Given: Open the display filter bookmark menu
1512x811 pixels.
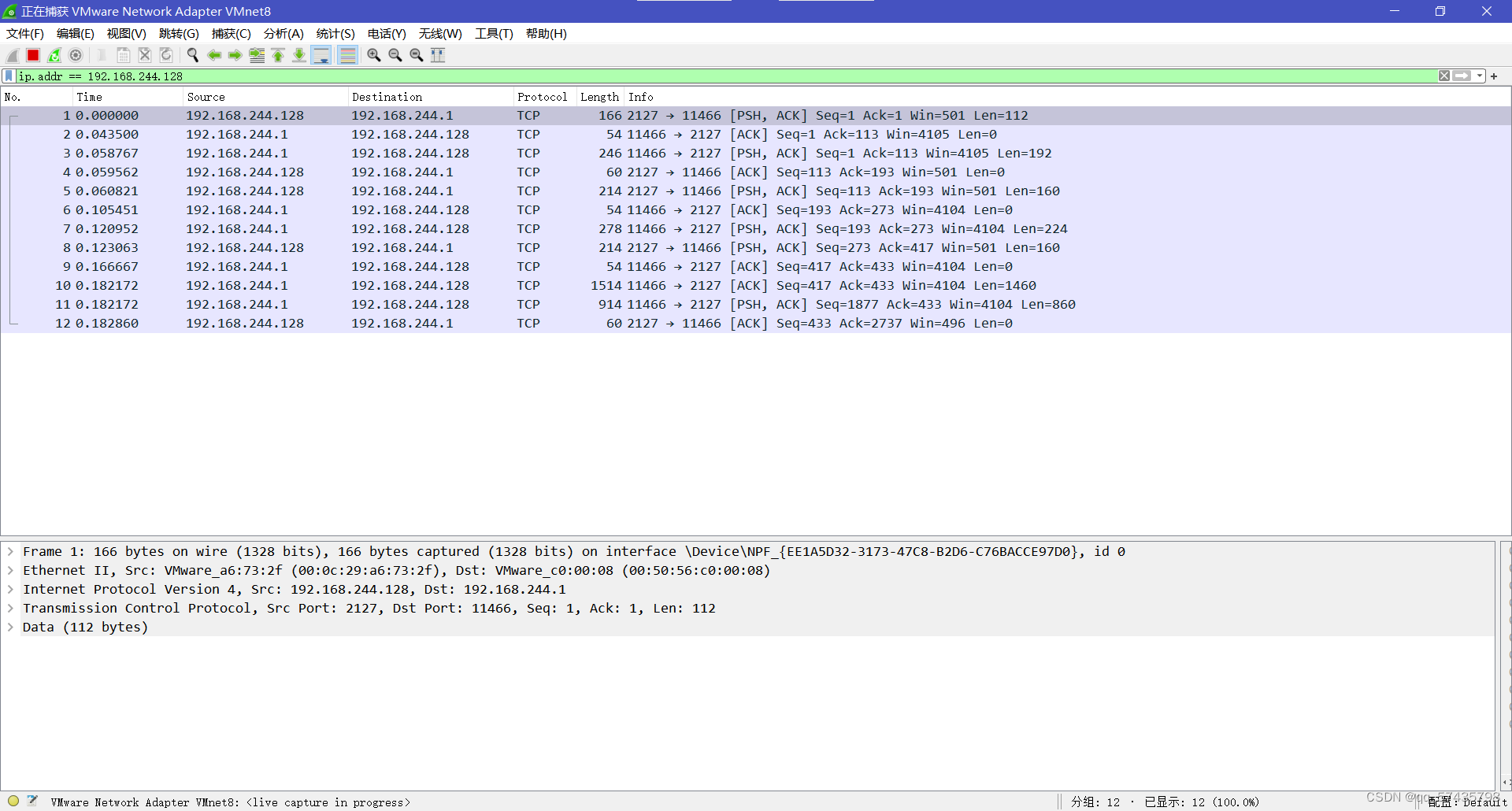Looking at the screenshot, I should (9, 76).
